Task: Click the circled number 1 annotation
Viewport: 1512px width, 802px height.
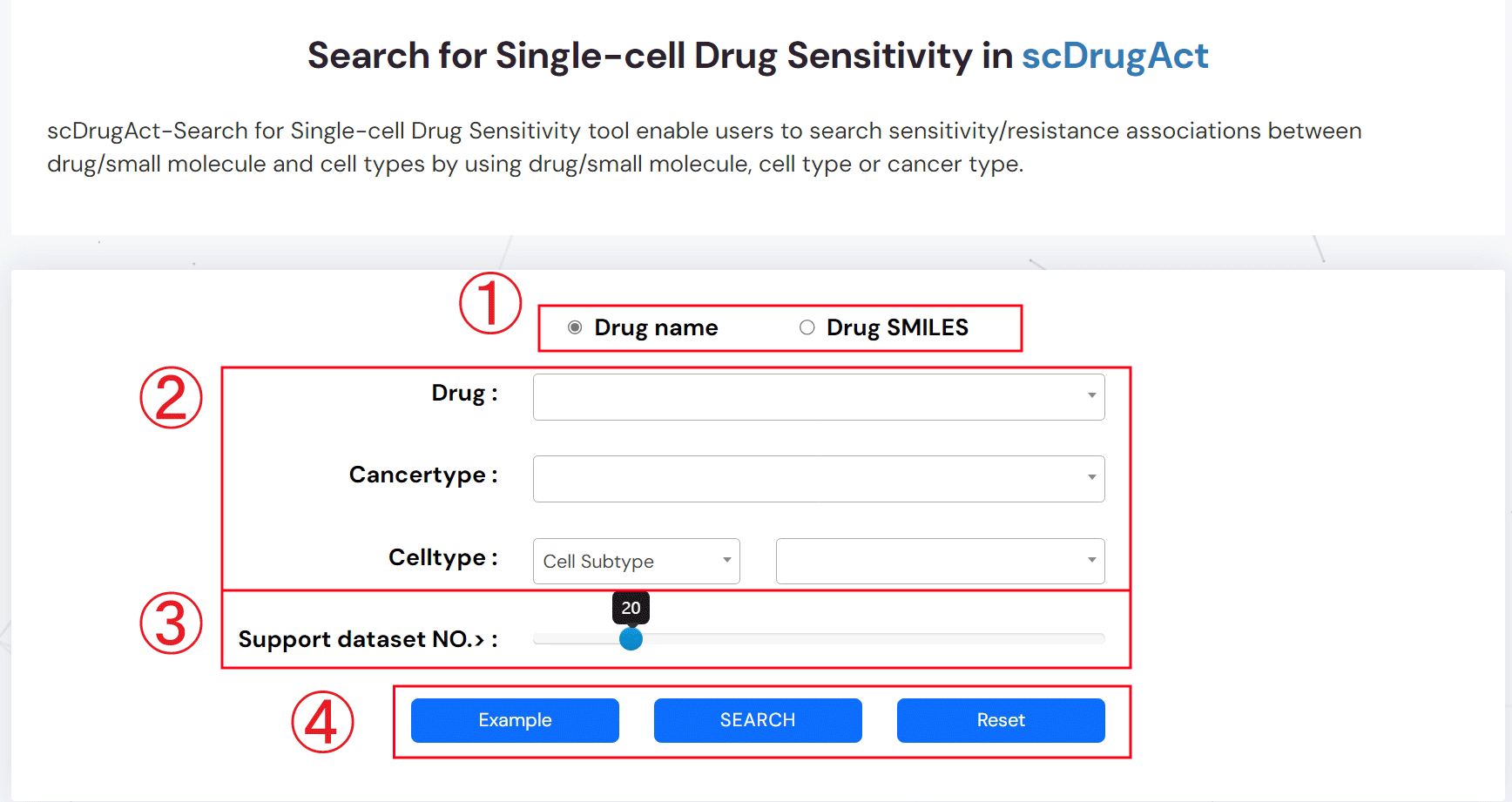Action: click(490, 303)
